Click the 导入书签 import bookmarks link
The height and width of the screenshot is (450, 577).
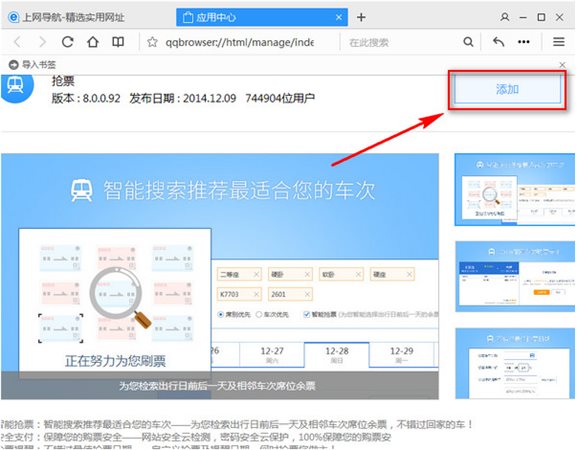(32, 65)
